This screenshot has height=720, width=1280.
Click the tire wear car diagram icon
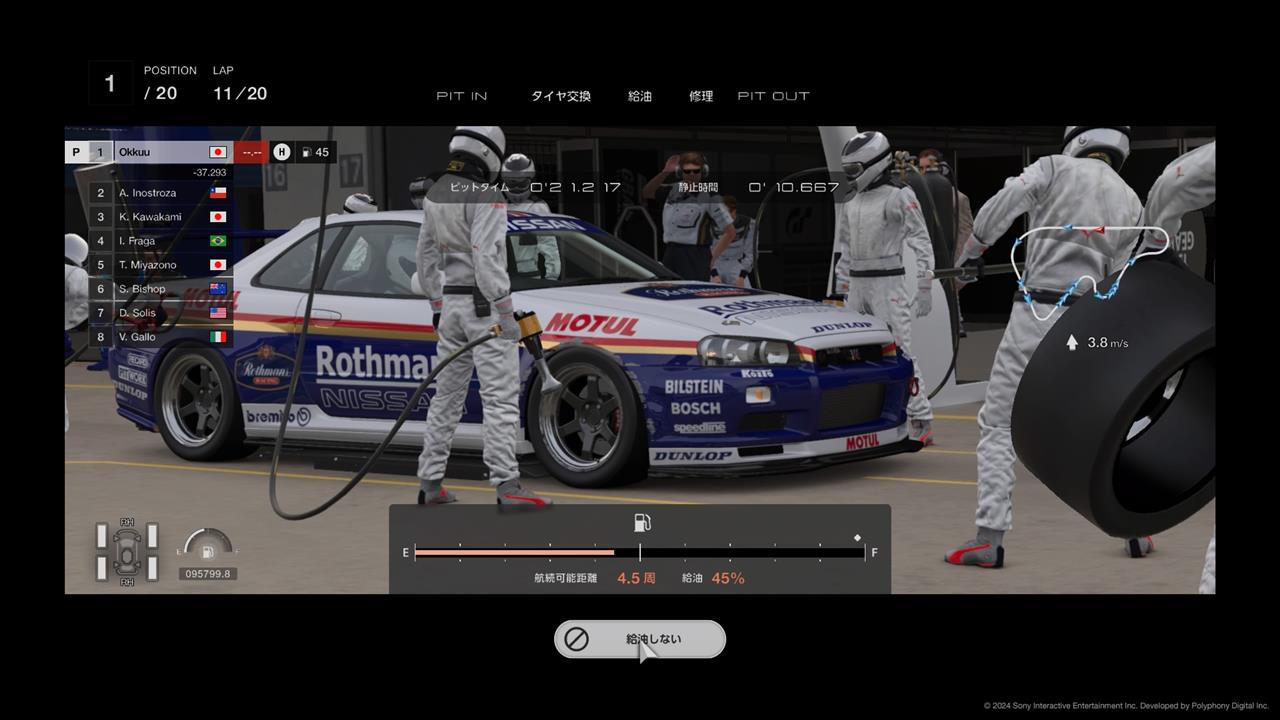point(127,551)
